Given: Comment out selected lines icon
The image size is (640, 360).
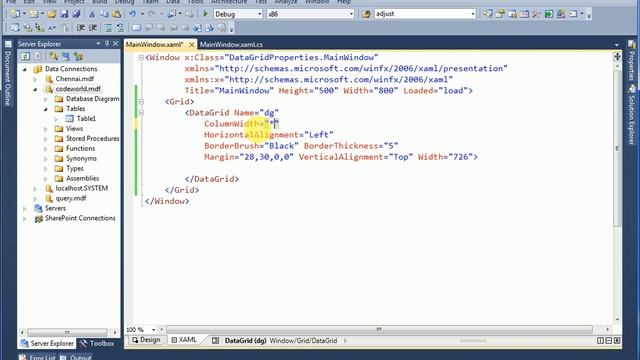Looking at the screenshot, I should coord(108,28).
